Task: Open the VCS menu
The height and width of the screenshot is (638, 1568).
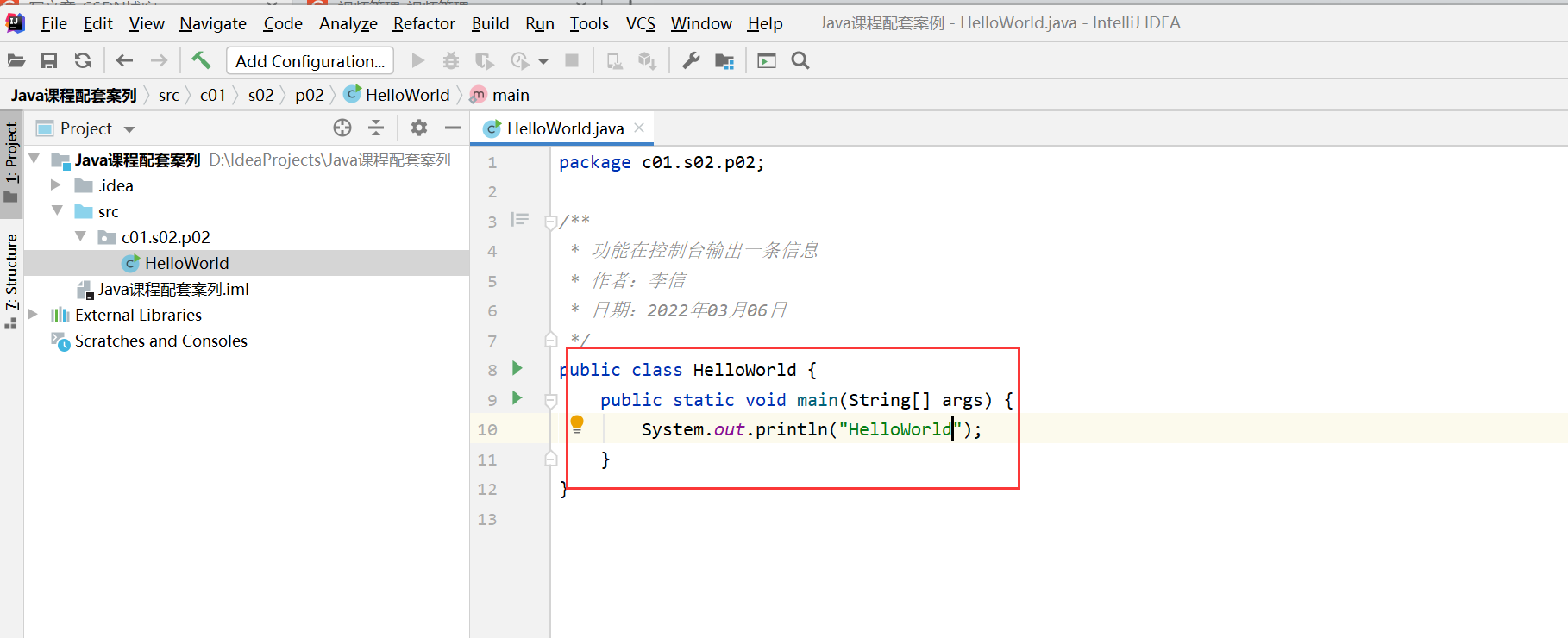Action: point(641,23)
